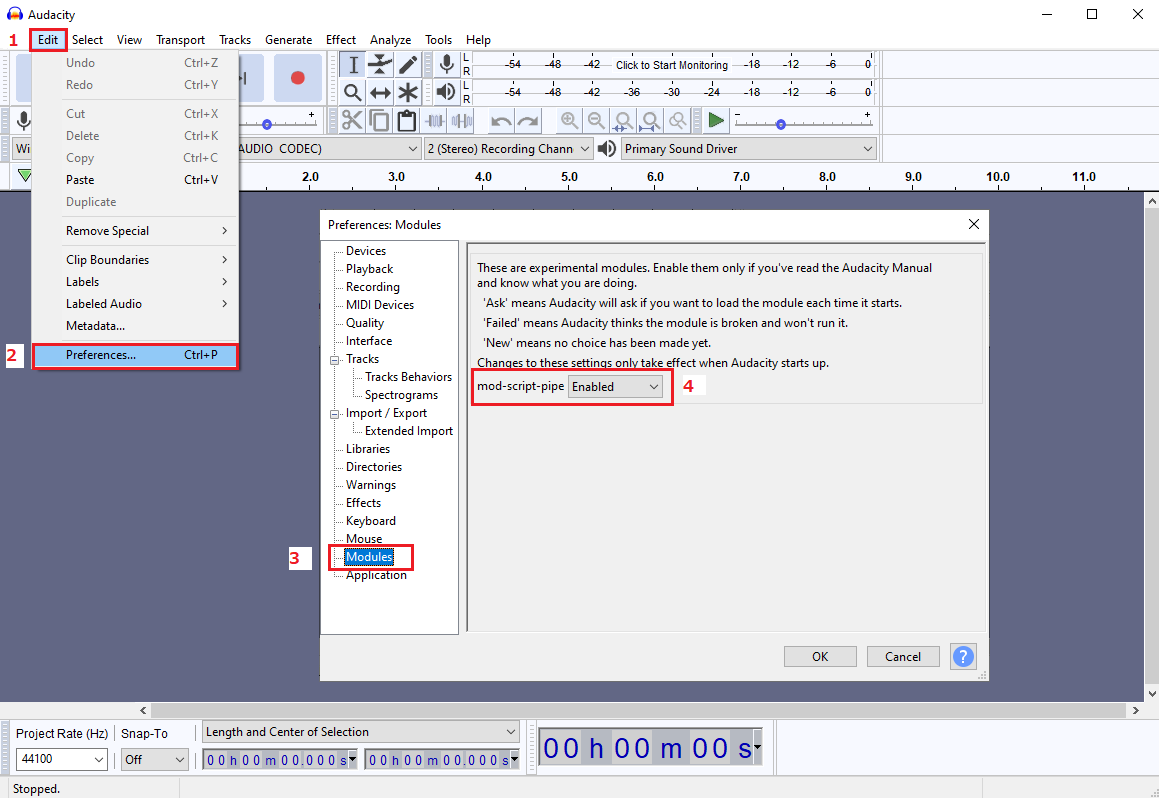Screen dimensions: 1159x798
Task: Open the mod-script-pipe Enabled dropdown
Action: pos(615,386)
